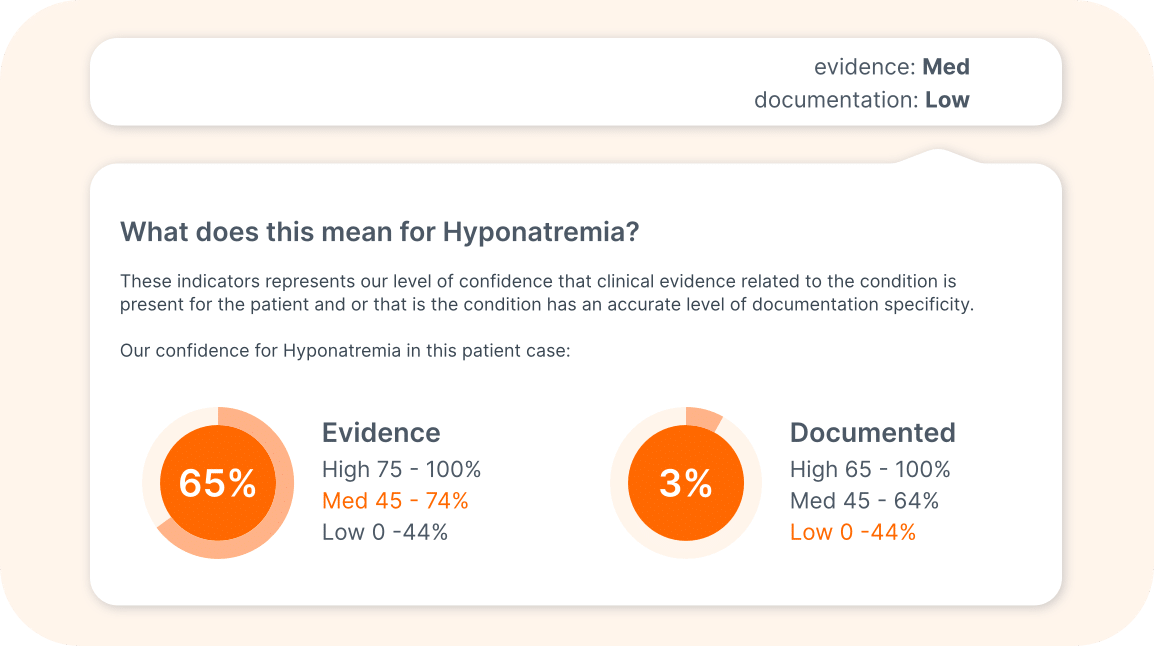The image size is (1154, 646).
Task: Click highlighted orange Low 0 -44% range
Action: 852,532
